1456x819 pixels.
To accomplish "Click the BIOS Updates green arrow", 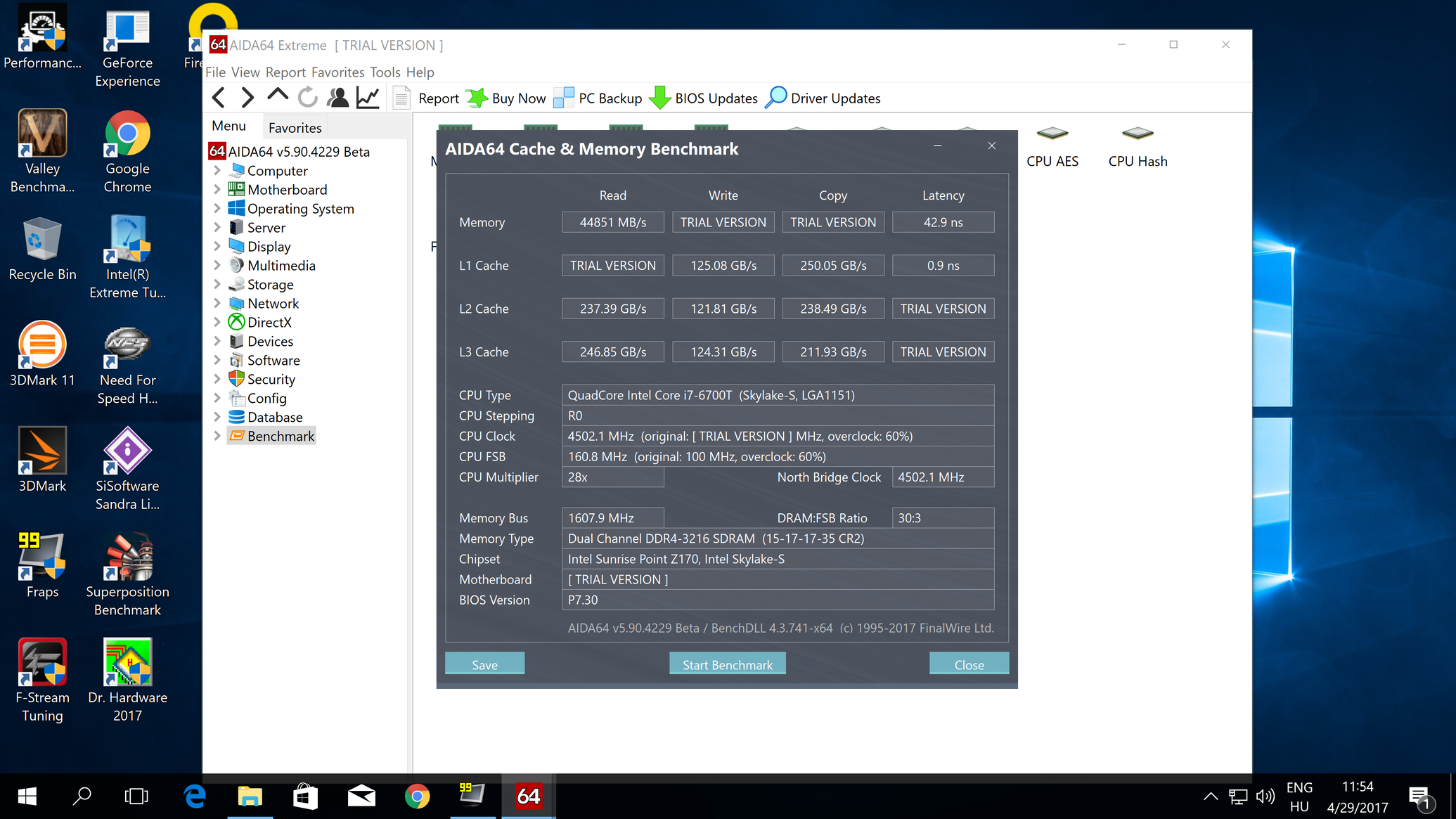I will coord(659,98).
